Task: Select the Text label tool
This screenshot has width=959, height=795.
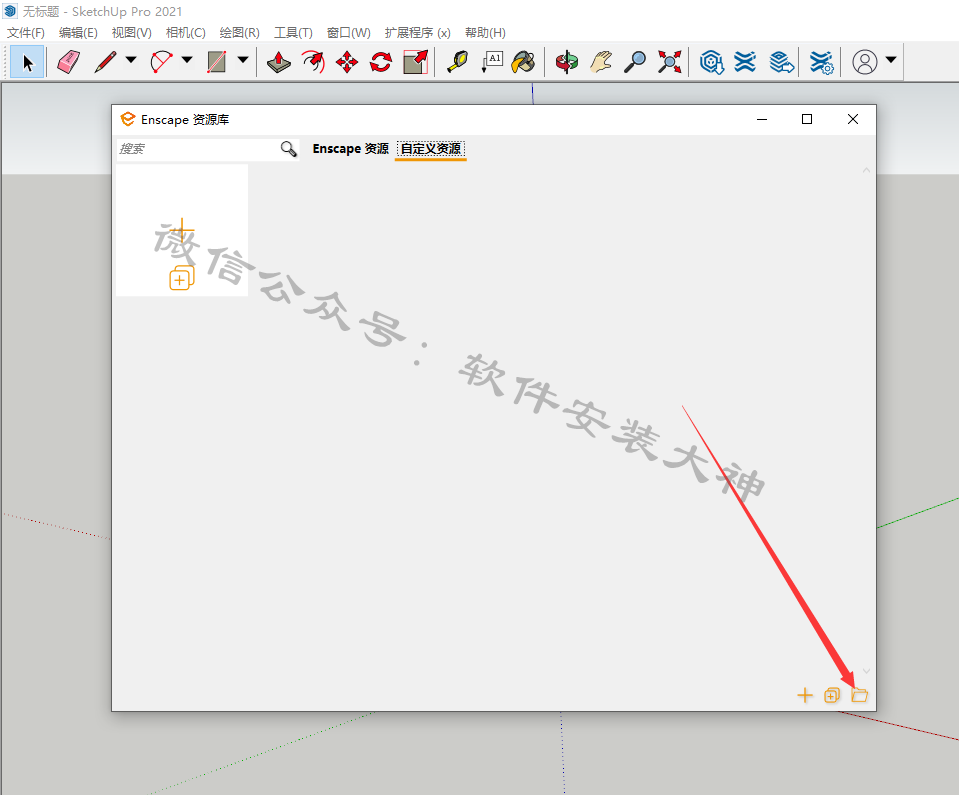Action: [x=492, y=62]
